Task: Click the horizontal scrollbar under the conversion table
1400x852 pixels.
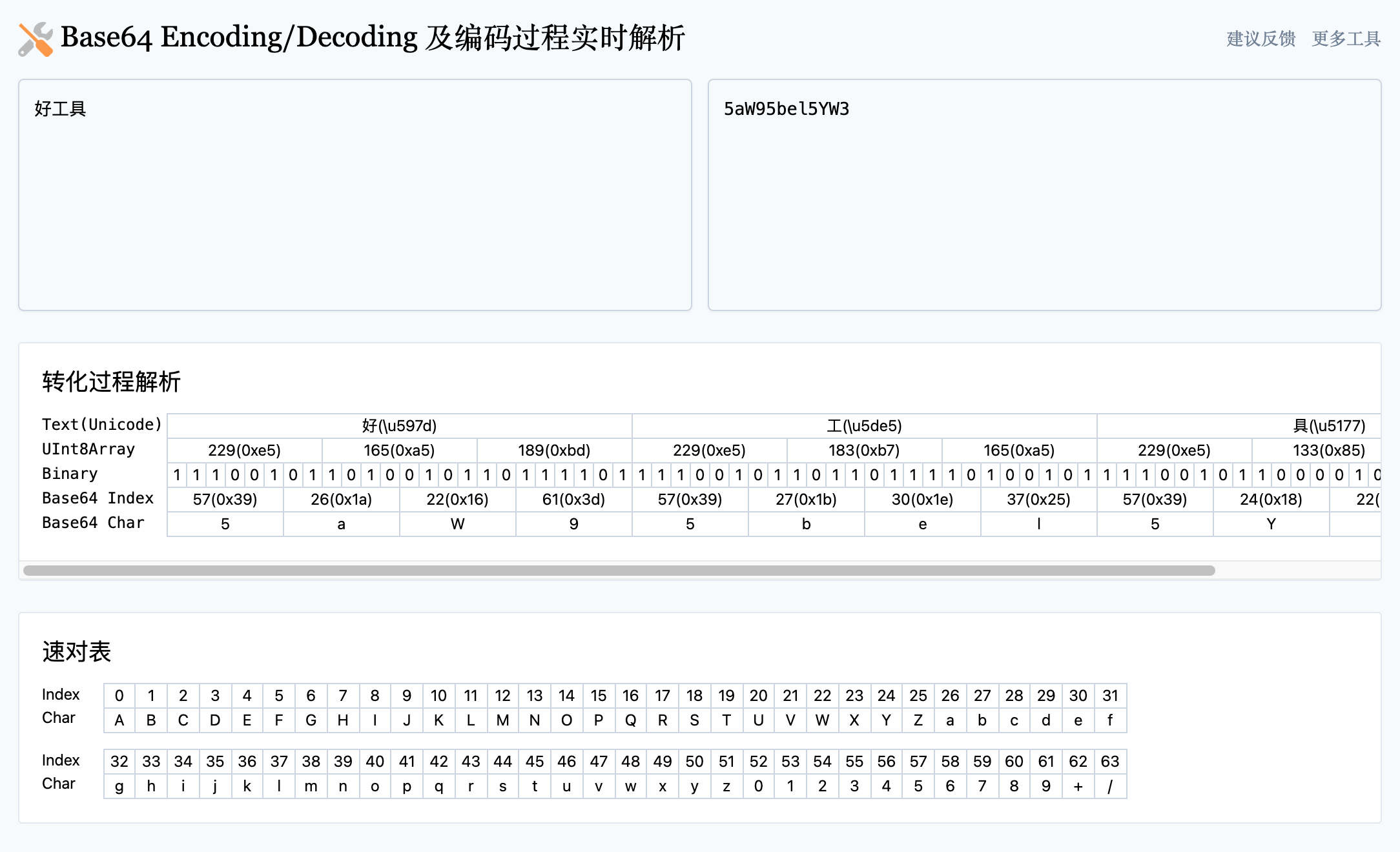Action: [x=619, y=571]
